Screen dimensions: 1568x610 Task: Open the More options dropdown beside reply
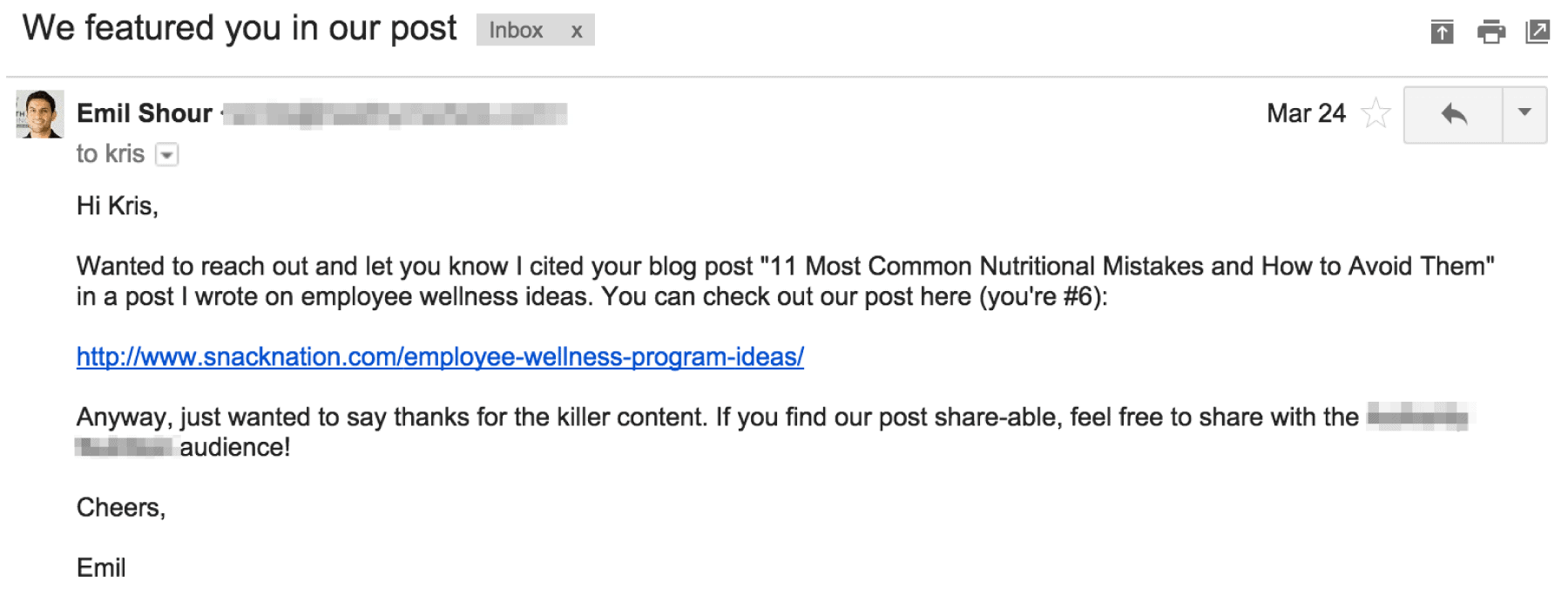pos(1524,114)
